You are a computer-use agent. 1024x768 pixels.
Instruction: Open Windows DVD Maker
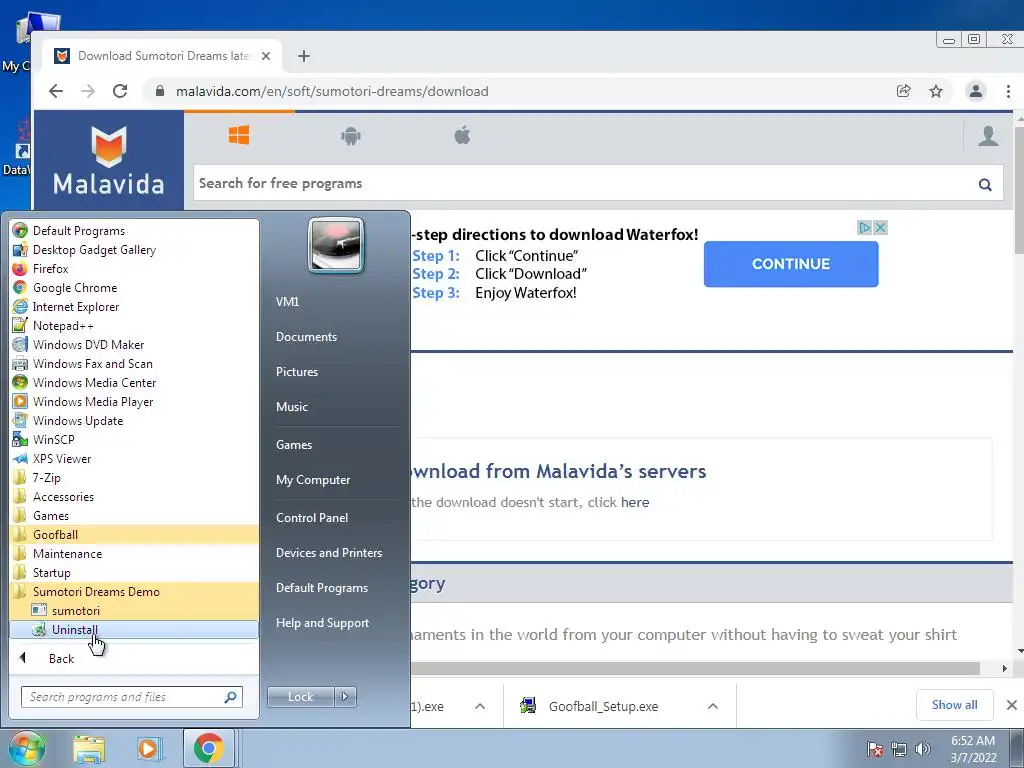coord(134,344)
